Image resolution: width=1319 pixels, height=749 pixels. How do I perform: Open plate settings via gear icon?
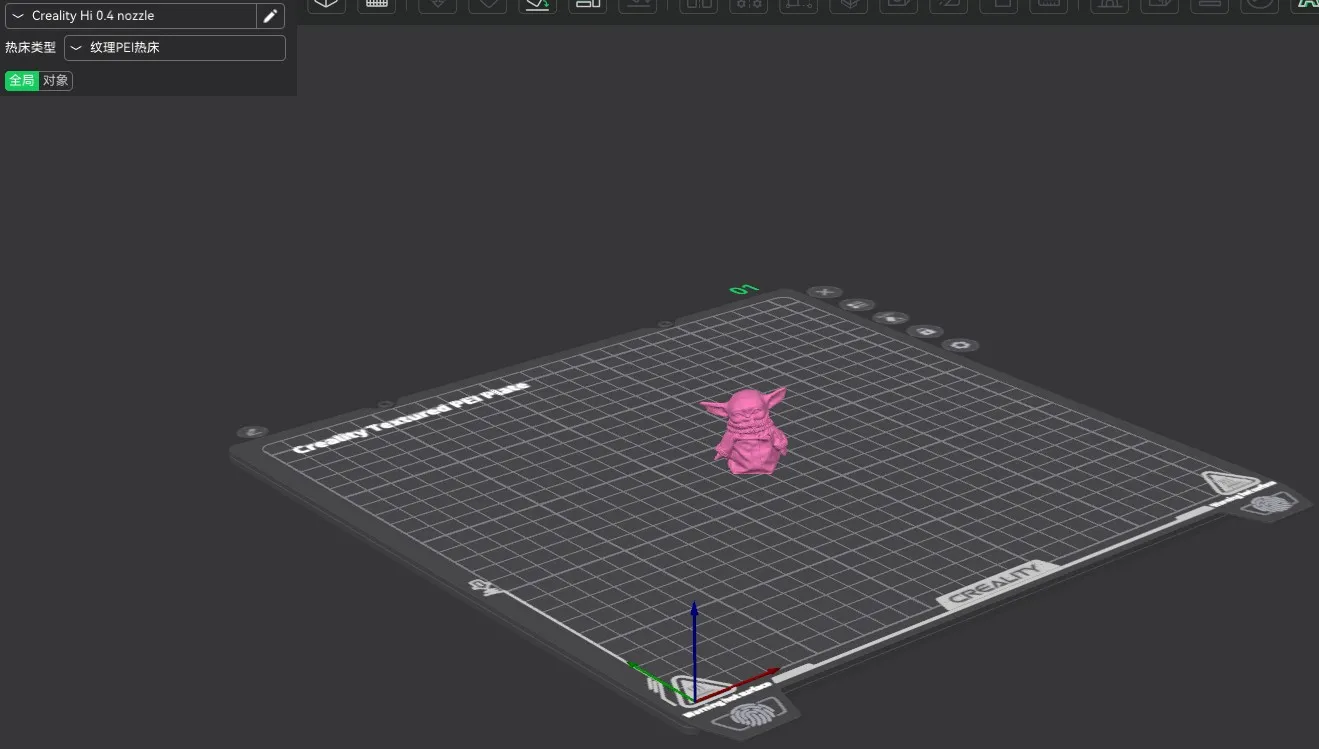(x=961, y=345)
